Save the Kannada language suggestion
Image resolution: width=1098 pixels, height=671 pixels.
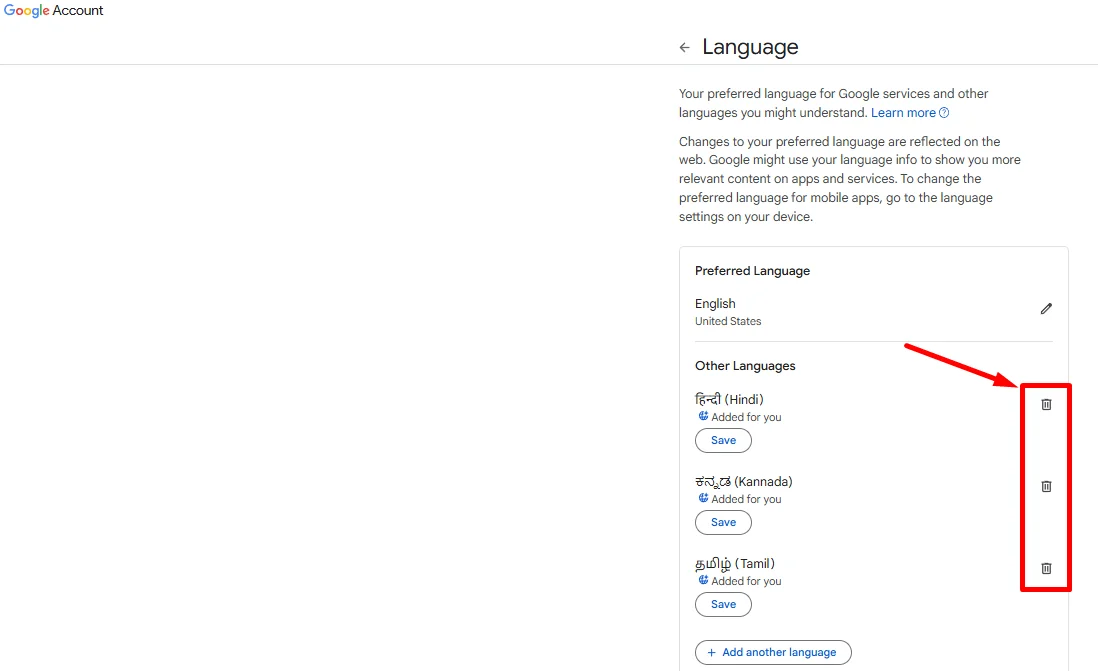(723, 522)
